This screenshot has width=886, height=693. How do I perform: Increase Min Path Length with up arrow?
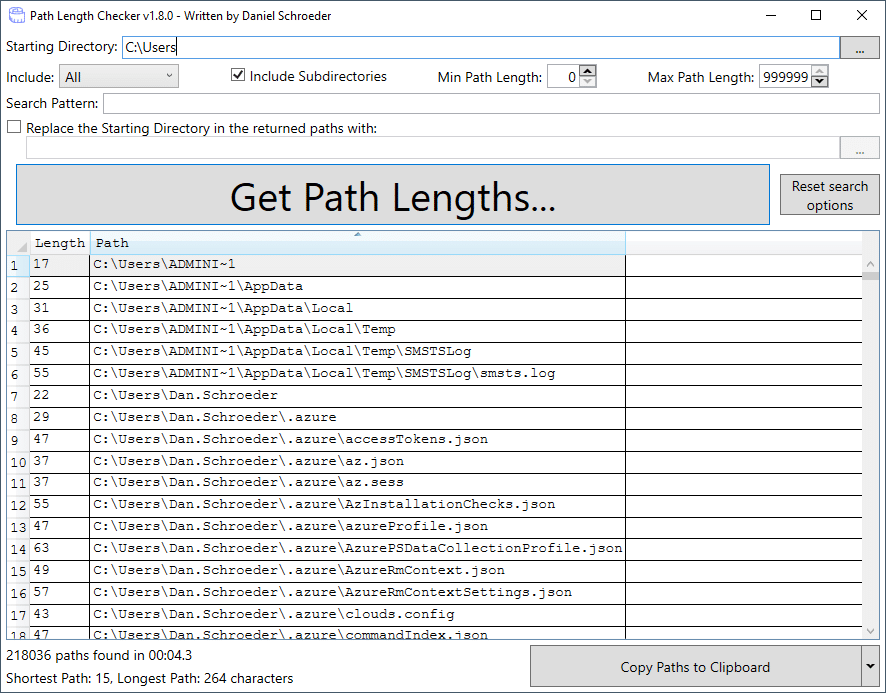pyautogui.click(x=588, y=71)
